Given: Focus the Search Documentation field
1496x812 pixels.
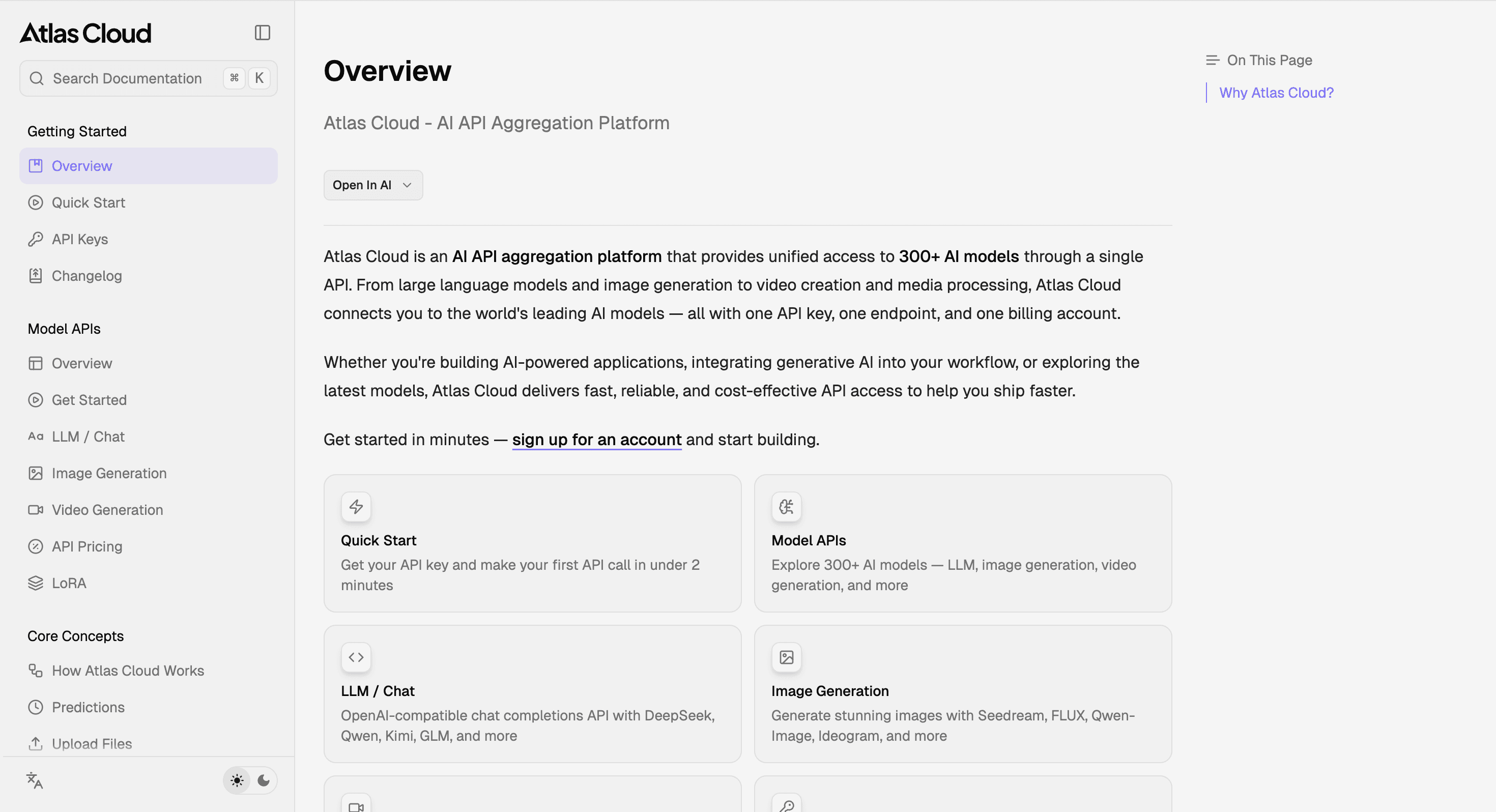Looking at the screenshot, I should 127,78.
